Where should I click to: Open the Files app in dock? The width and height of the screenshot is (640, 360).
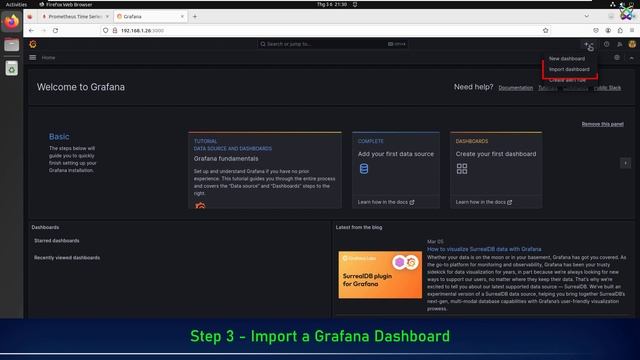click(11, 44)
